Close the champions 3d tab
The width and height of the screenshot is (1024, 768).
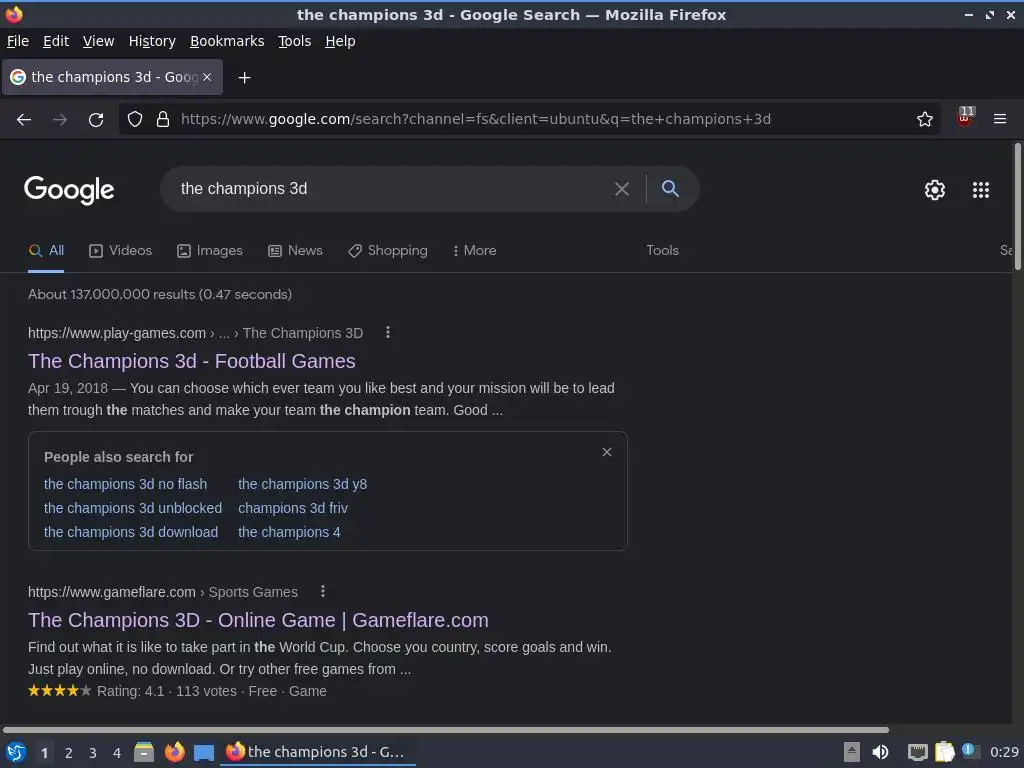[207, 77]
